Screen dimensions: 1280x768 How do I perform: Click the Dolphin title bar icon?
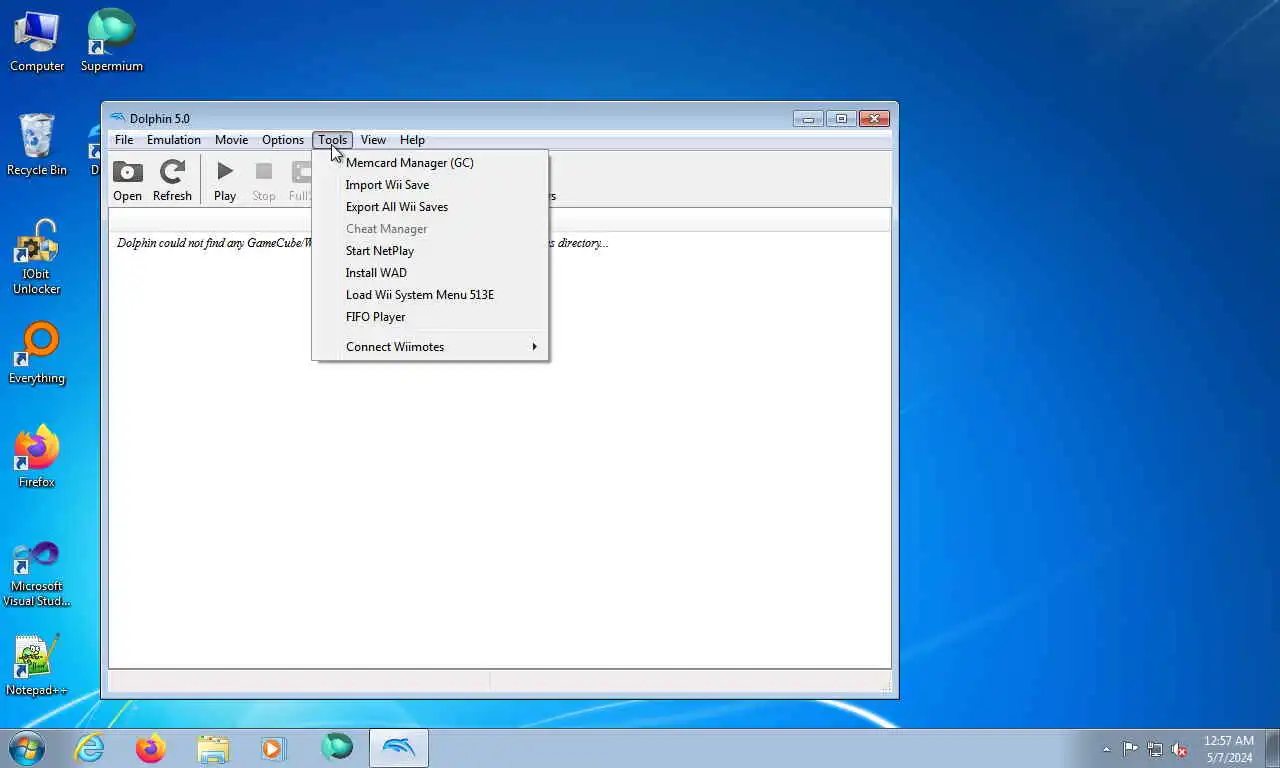(x=118, y=118)
